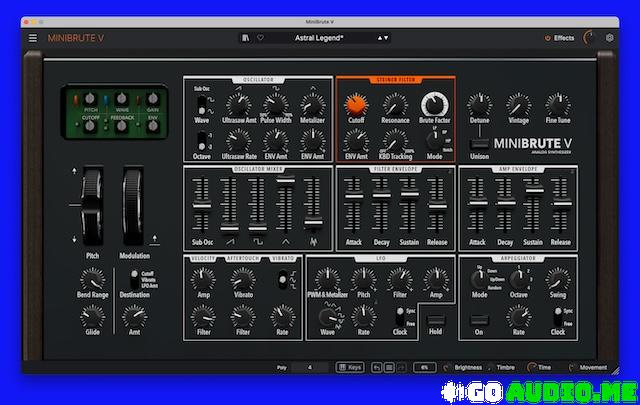
Task: Click the Arpeggiator Mode selector knob
Action: pyautogui.click(x=479, y=280)
